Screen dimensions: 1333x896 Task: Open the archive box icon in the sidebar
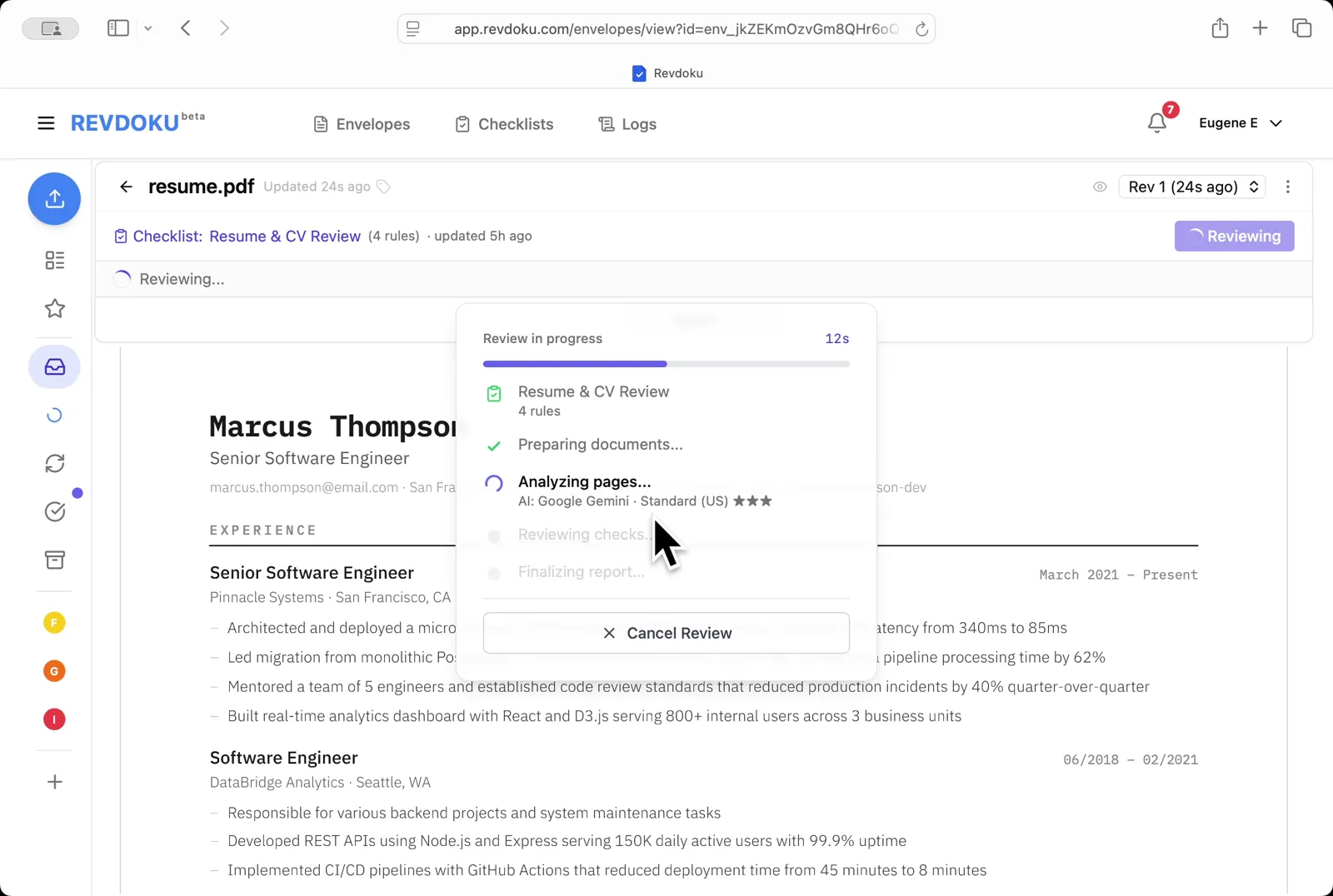pyautogui.click(x=54, y=560)
